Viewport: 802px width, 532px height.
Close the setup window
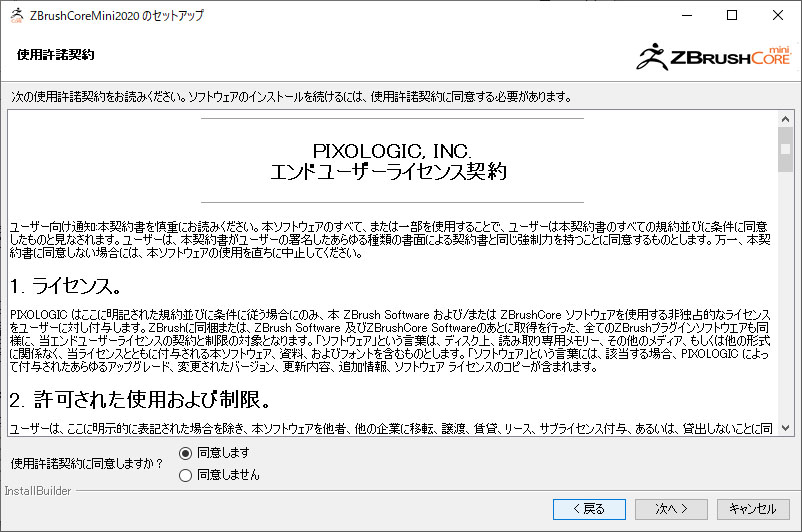coord(777,15)
